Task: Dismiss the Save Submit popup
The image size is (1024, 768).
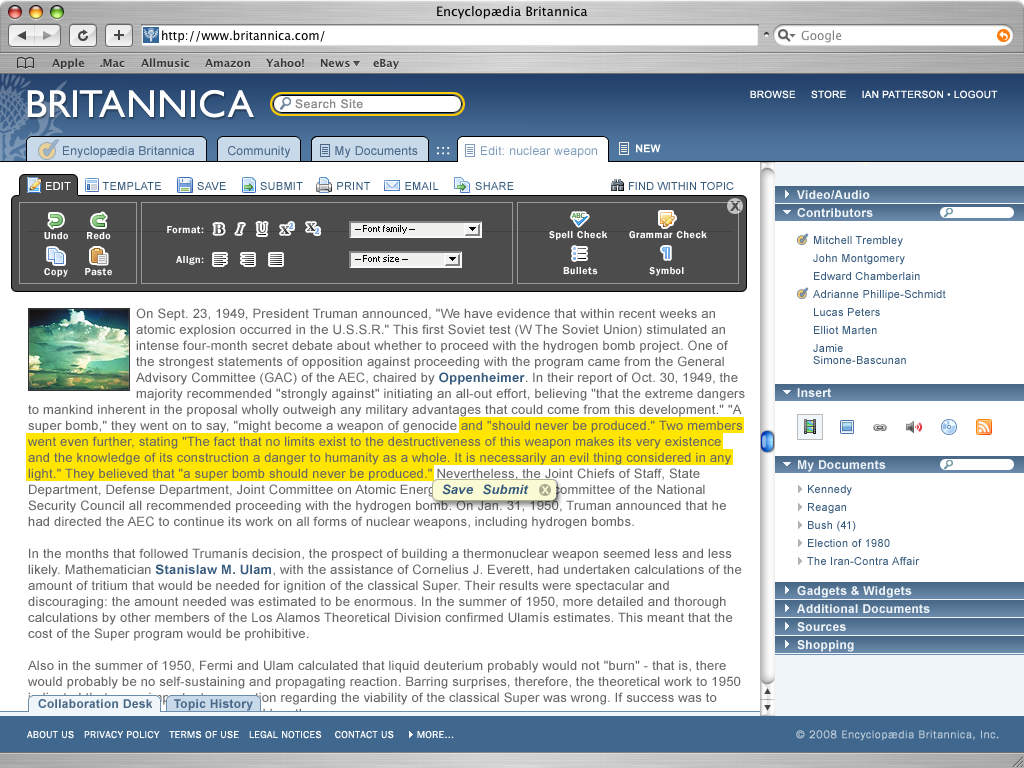Action: point(545,490)
